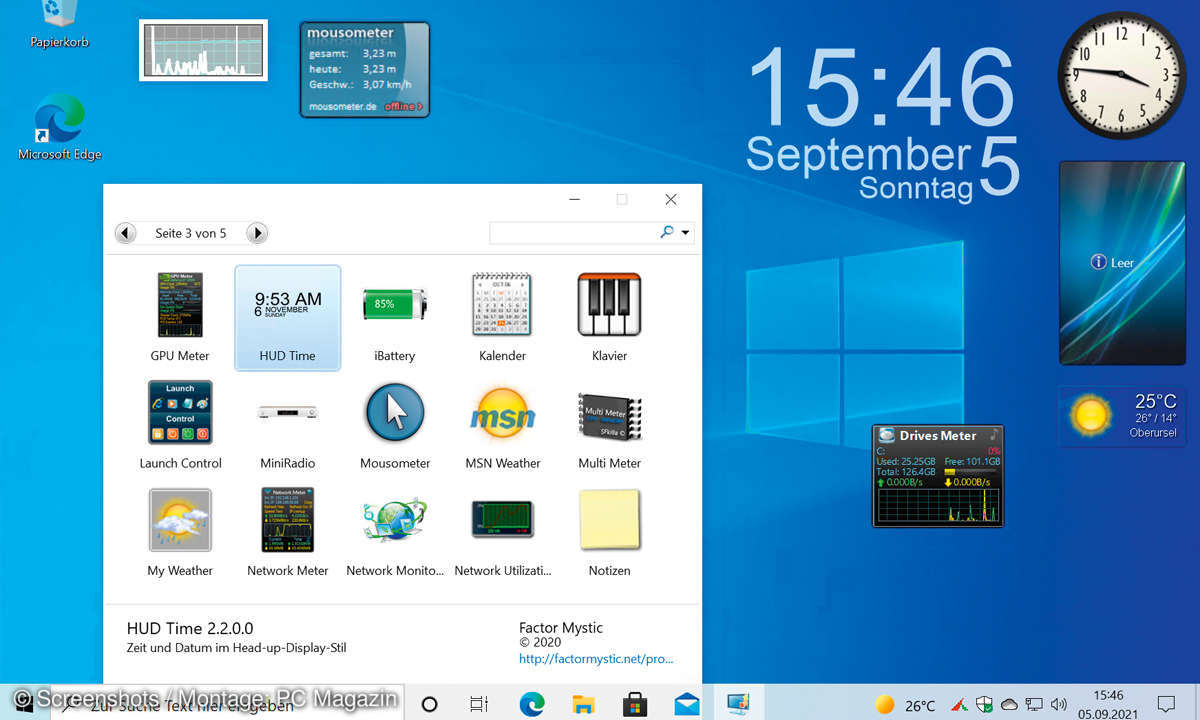Open the search options dropdown arrow

point(685,233)
